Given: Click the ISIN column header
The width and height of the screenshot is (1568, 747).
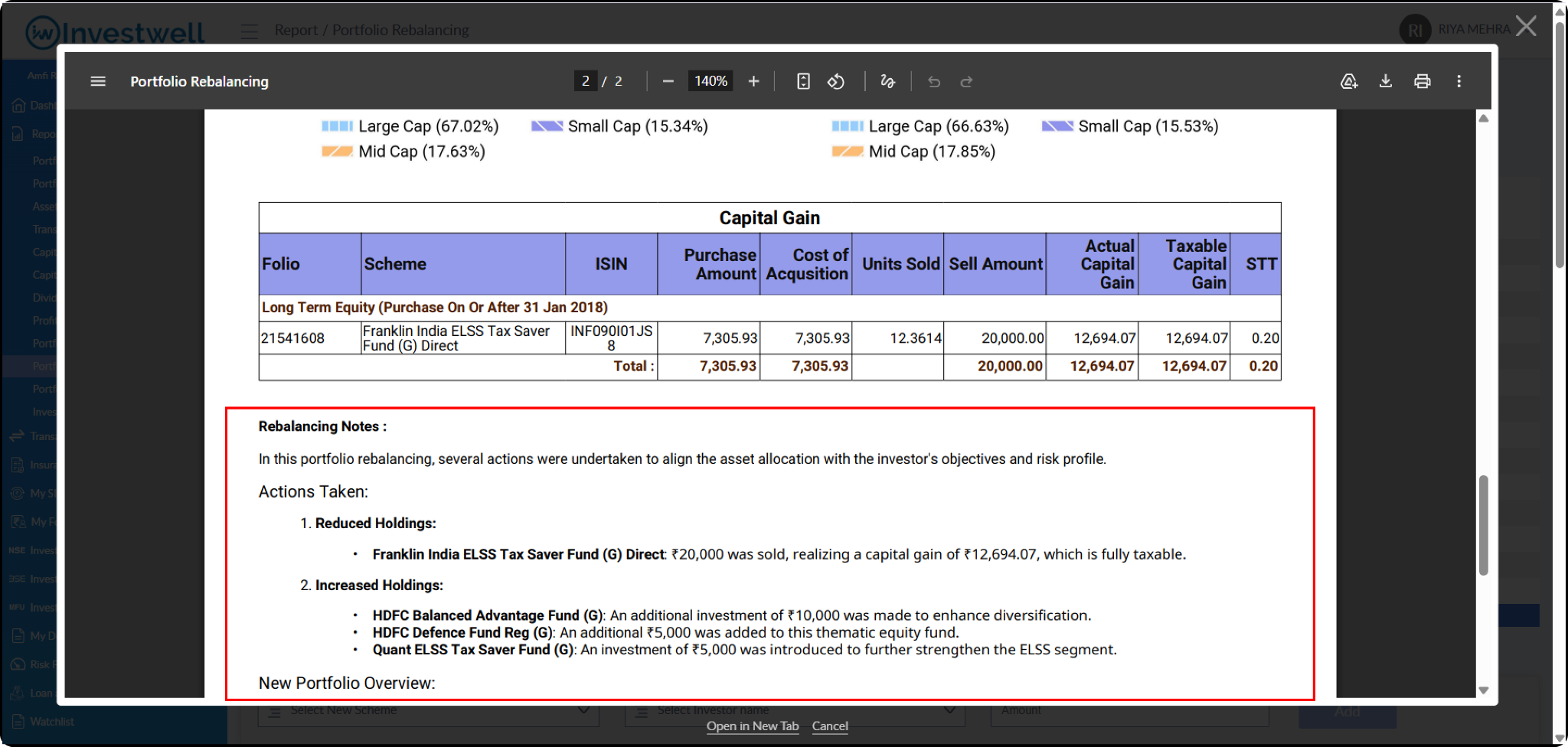Looking at the screenshot, I should coord(611,264).
